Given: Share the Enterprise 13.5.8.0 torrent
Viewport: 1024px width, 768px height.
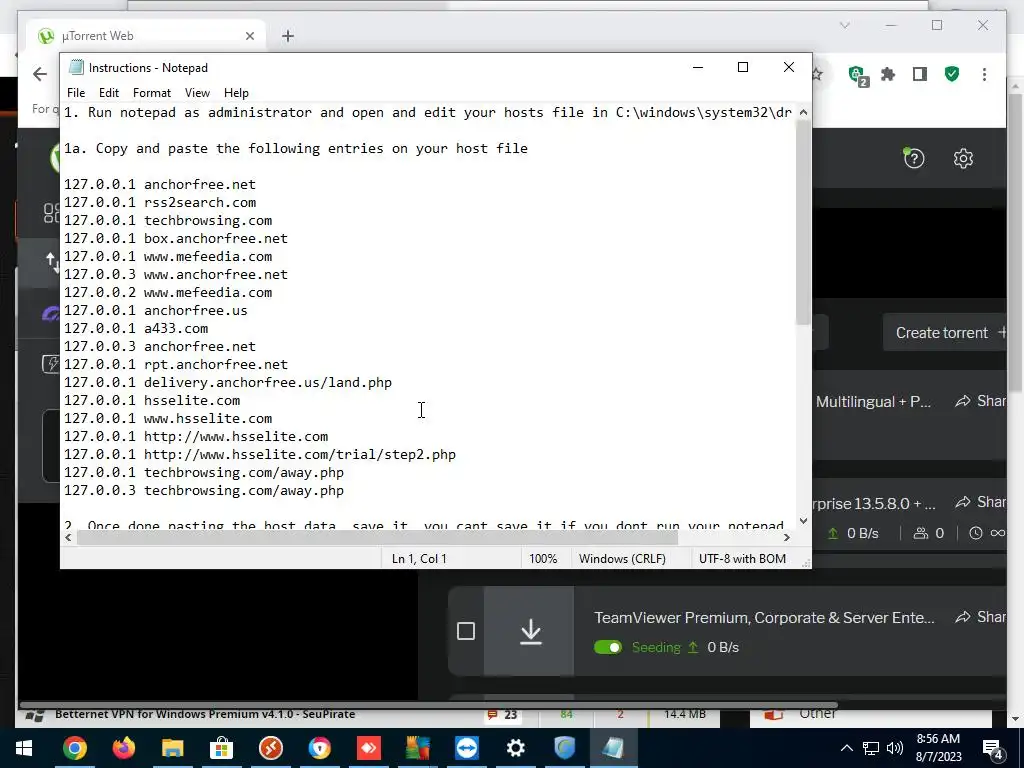Looking at the screenshot, I should pyautogui.click(x=981, y=502).
